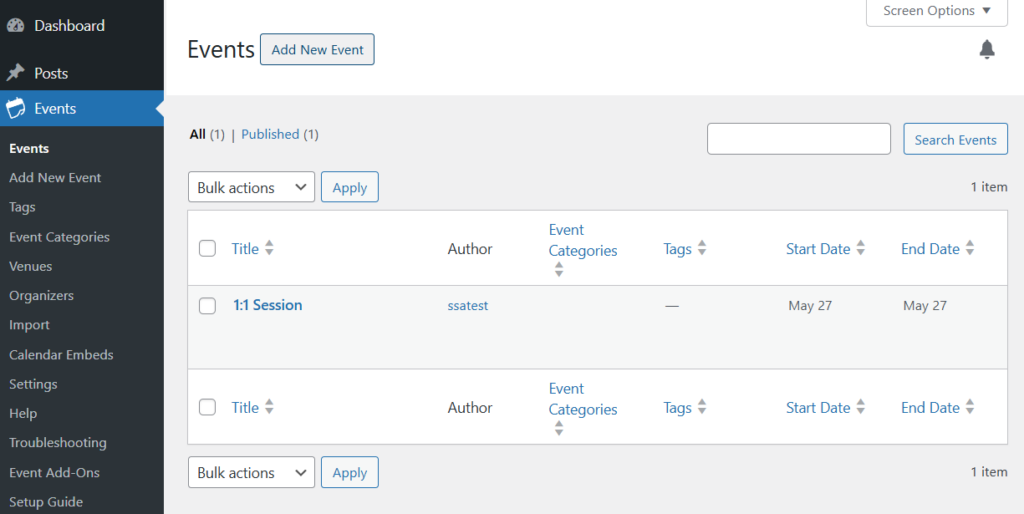Sort by Tags arrows in header row
The image size is (1024, 514).
(702, 248)
